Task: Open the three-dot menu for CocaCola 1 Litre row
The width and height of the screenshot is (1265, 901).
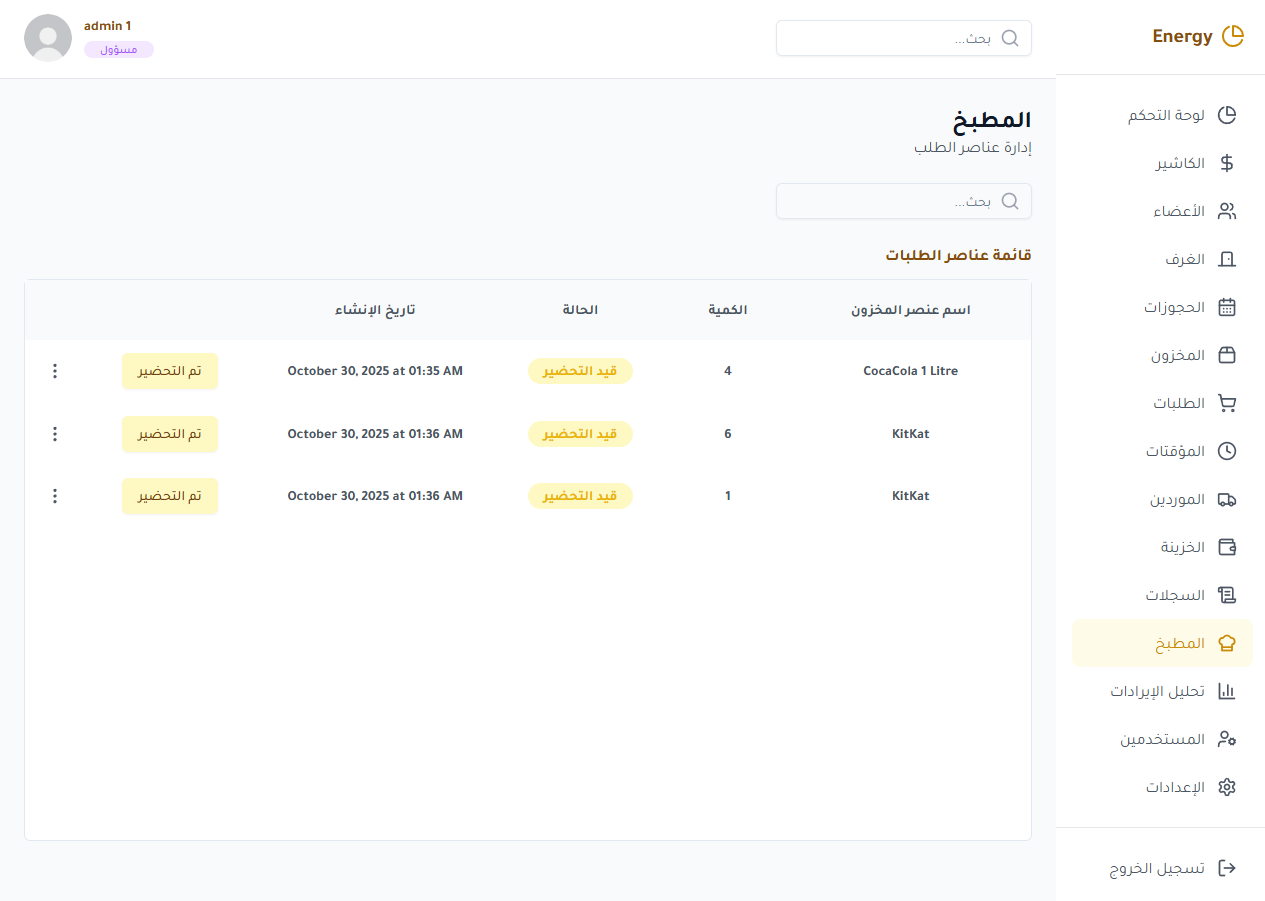Action: [55, 371]
